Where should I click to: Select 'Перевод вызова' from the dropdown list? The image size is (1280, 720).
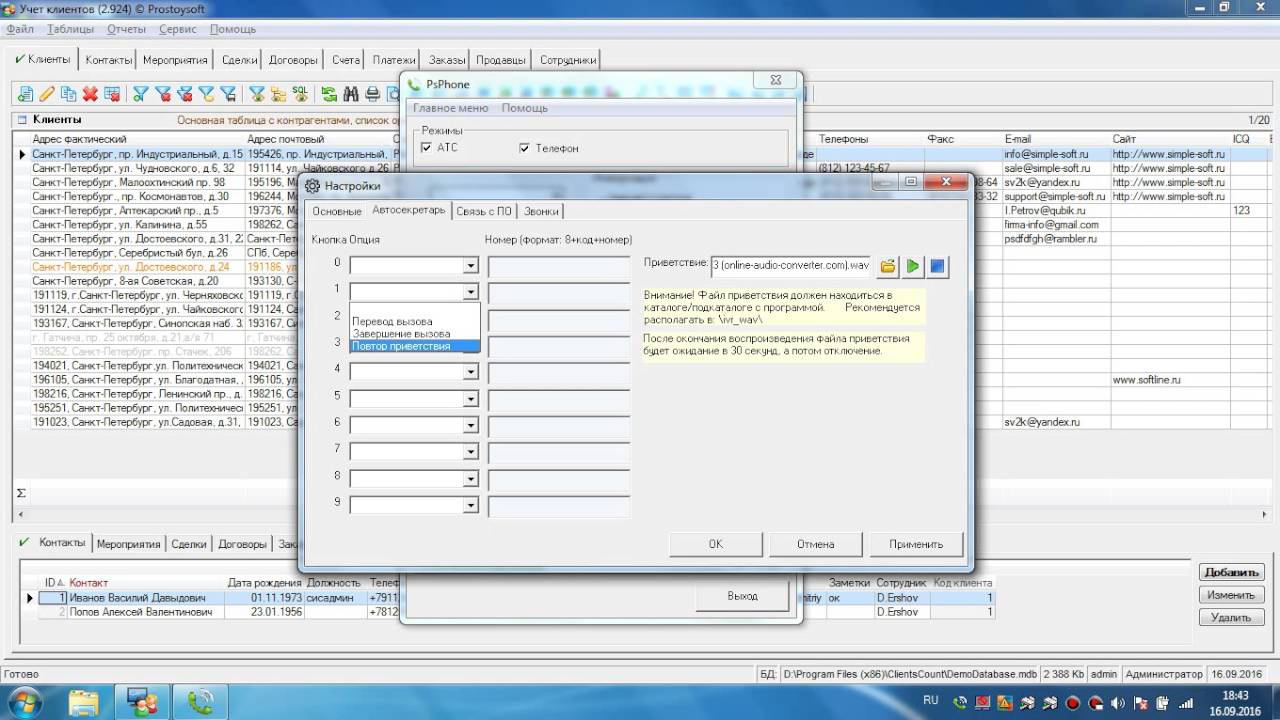(x=415, y=322)
